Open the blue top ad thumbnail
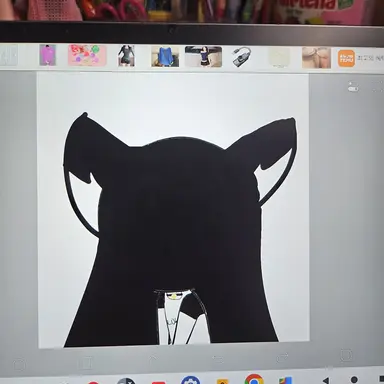Image resolution: width=384 pixels, height=384 pixels. click(x=165, y=57)
